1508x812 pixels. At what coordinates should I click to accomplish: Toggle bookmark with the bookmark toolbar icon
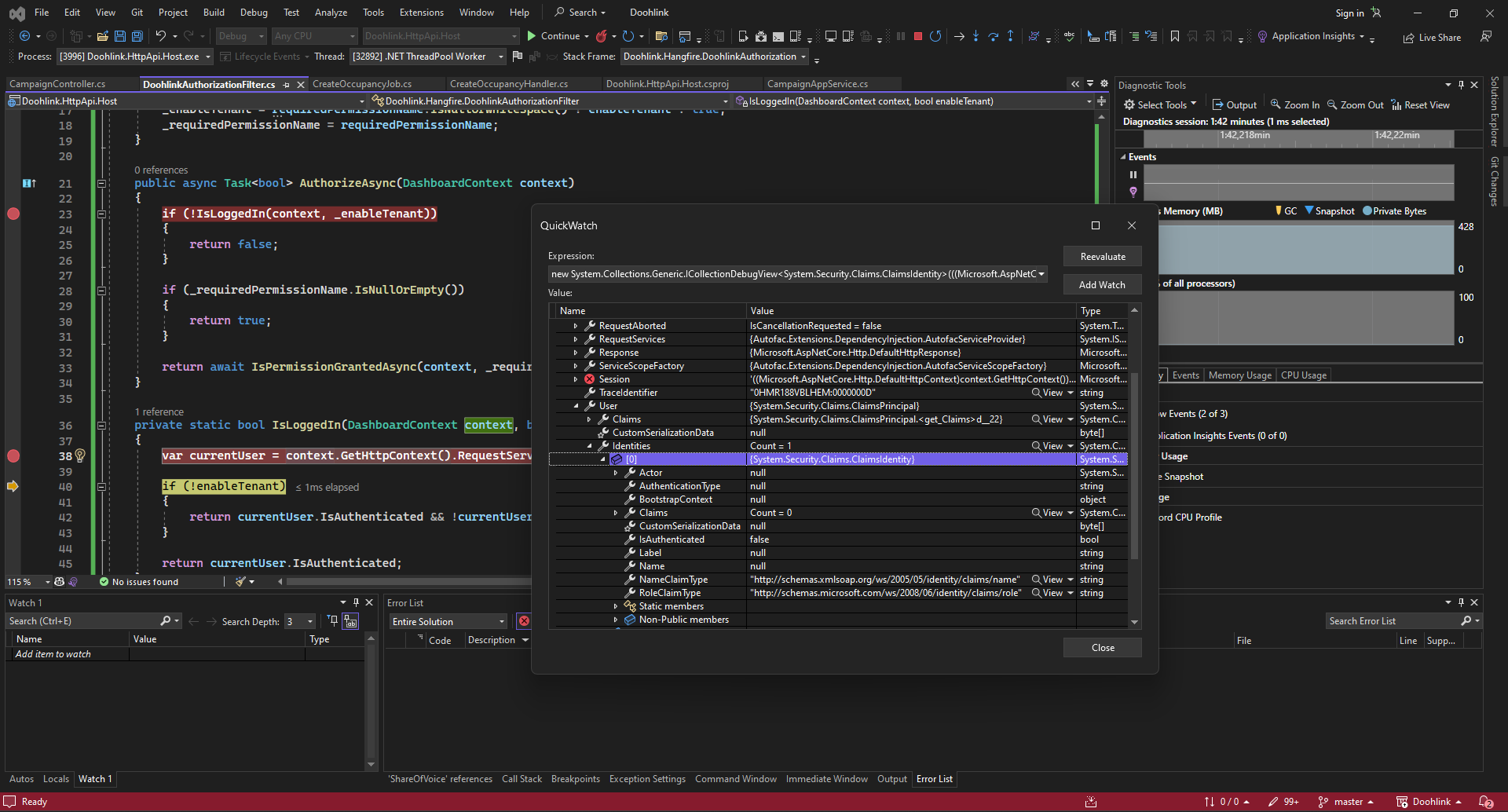click(1174, 36)
